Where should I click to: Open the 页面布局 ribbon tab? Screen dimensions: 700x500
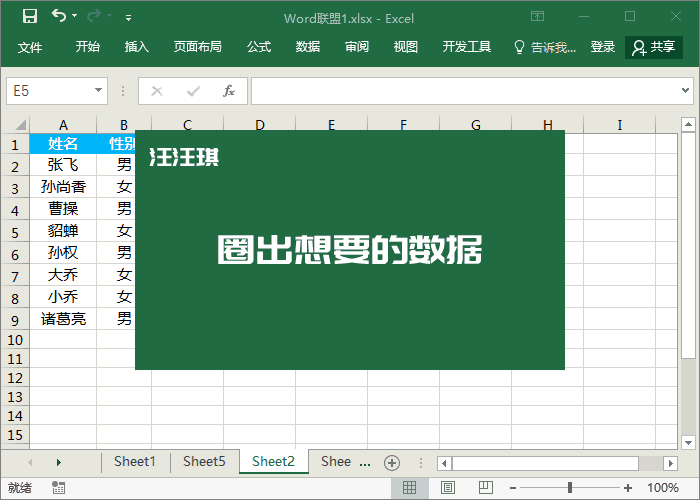(x=198, y=47)
